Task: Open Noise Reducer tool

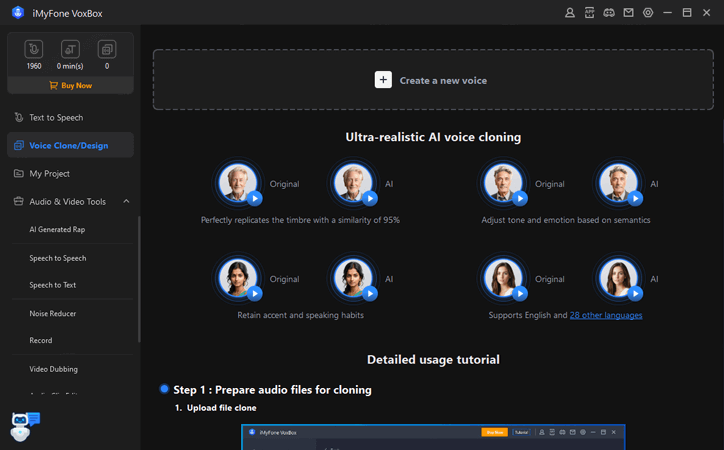Action: [53, 313]
